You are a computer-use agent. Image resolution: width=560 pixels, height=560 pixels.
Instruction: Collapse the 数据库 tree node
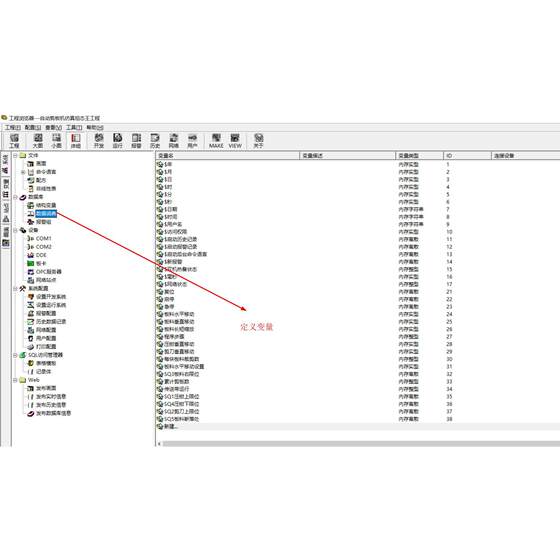click(15, 197)
